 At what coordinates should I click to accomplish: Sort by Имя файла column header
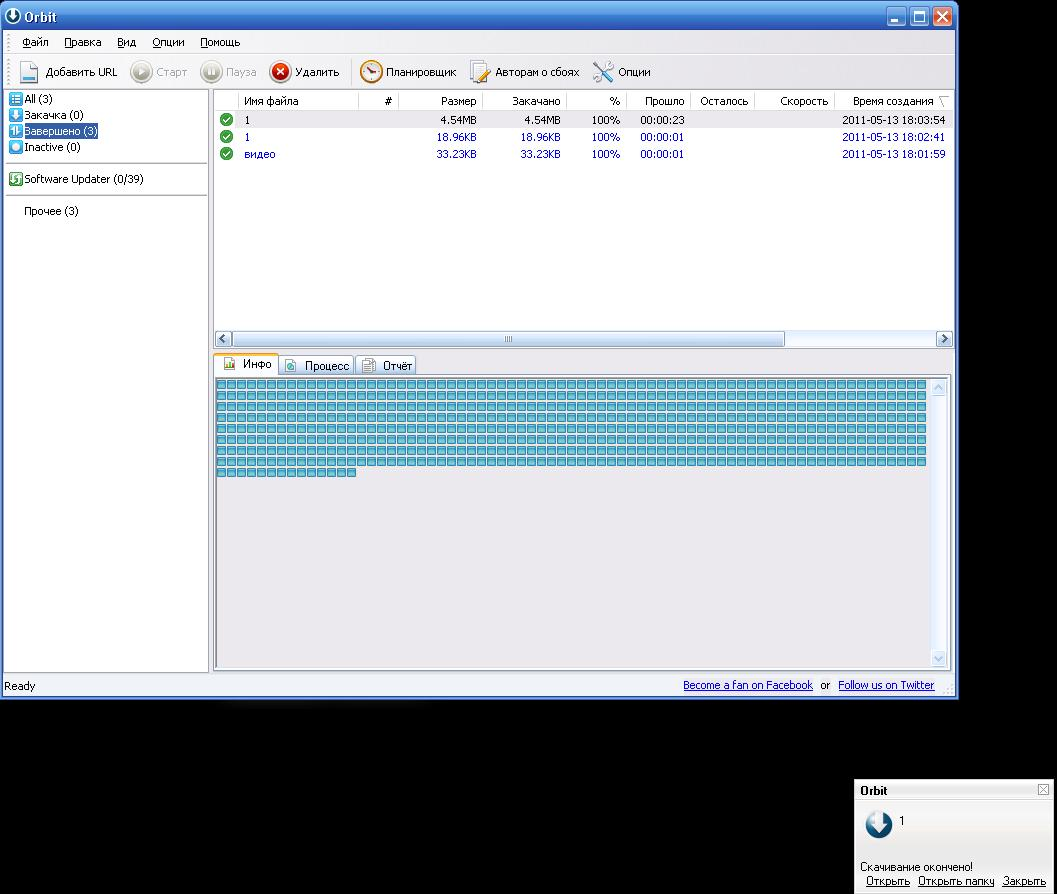tap(271, 101)
